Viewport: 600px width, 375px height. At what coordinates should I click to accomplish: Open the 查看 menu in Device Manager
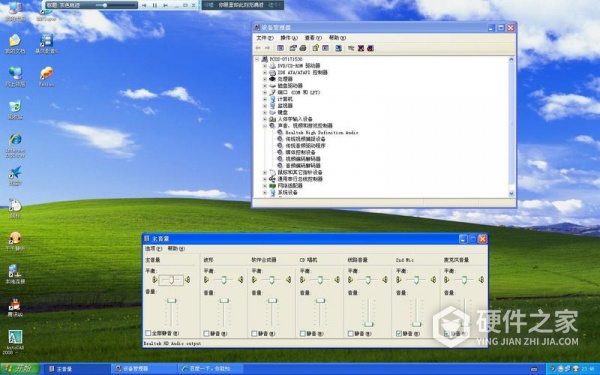[313, 38]
